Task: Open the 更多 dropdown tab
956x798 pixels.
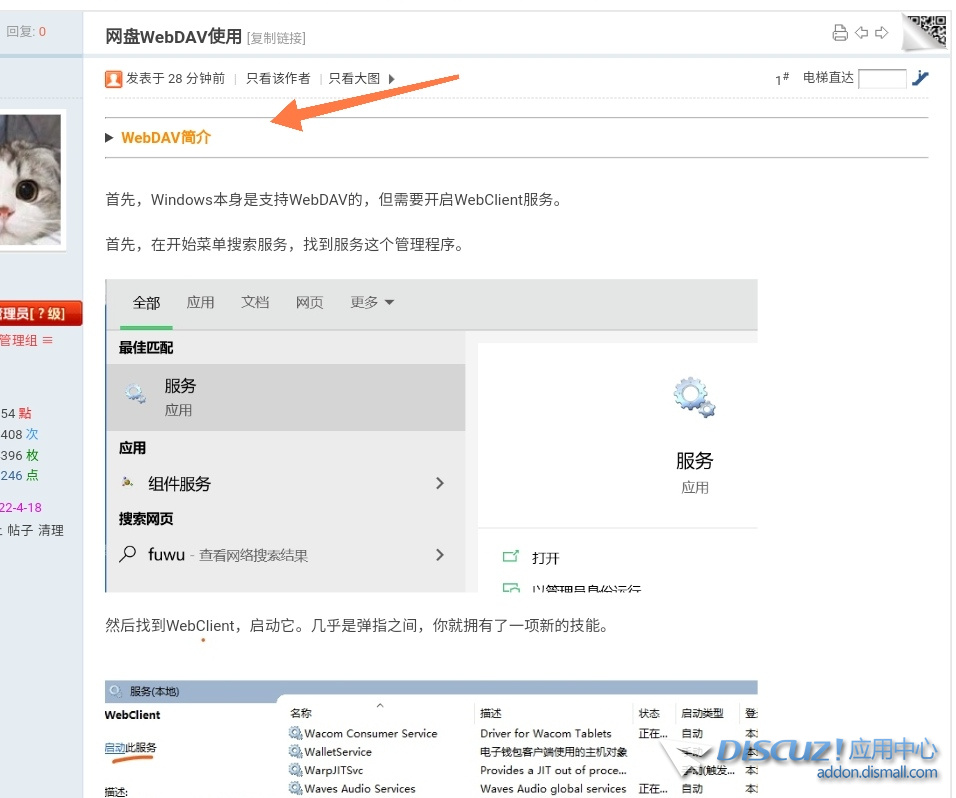Action: tap(372, 302)
